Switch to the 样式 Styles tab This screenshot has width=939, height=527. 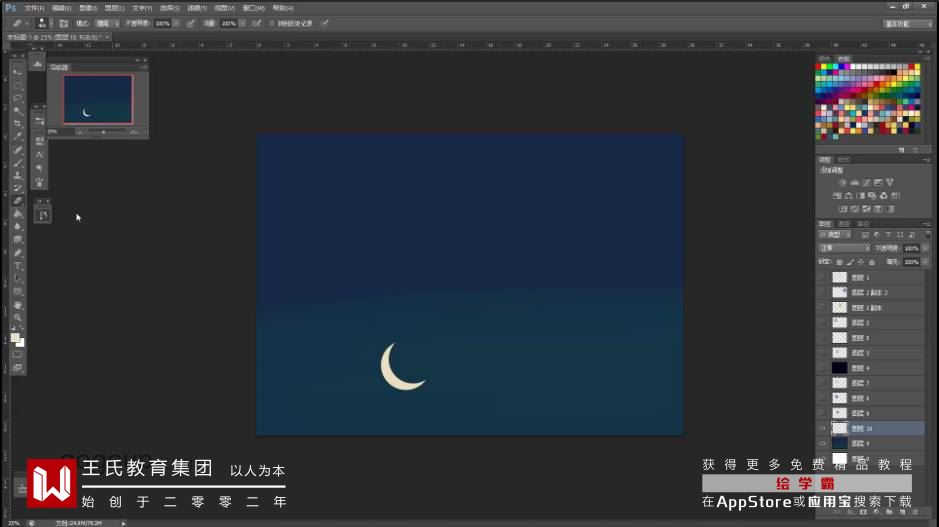(844, 160)
